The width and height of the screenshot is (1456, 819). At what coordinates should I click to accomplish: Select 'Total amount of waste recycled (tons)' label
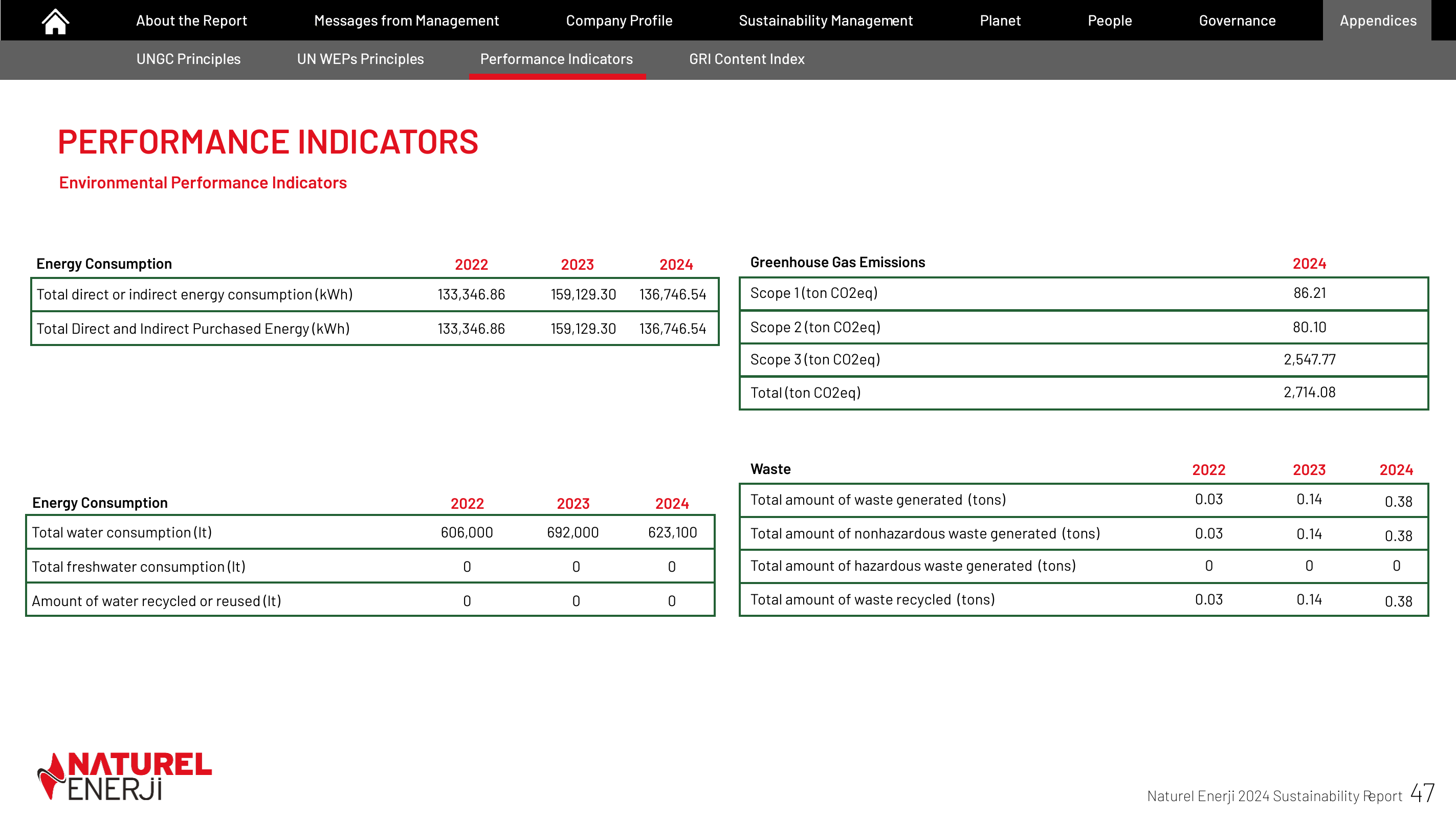tap(873, 599)
